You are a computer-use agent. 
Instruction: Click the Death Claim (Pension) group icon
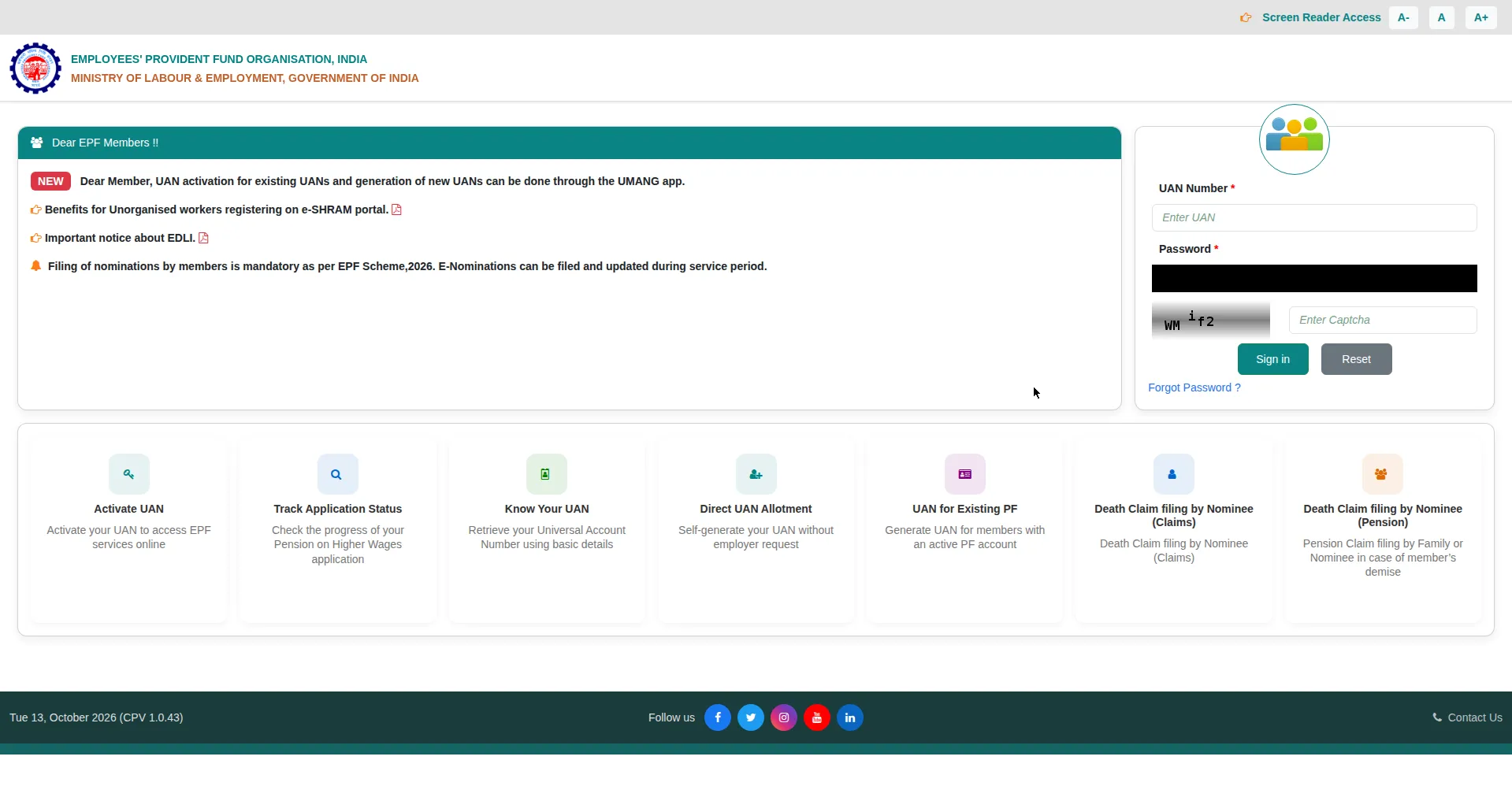[x=1383, y=474]
